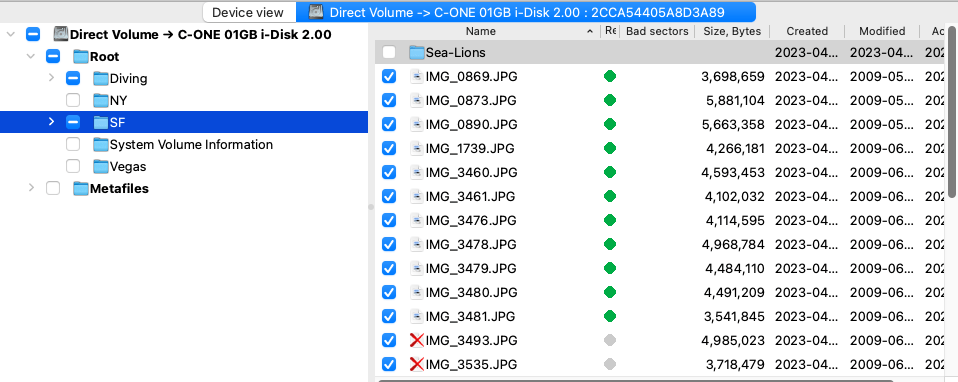
Task: Toggle the SF folder checkbox
Action: 73,123
